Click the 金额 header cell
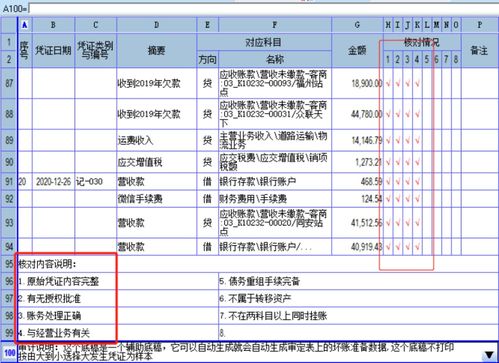The height and width of the screenshot is (363, 499). [357, 50]
